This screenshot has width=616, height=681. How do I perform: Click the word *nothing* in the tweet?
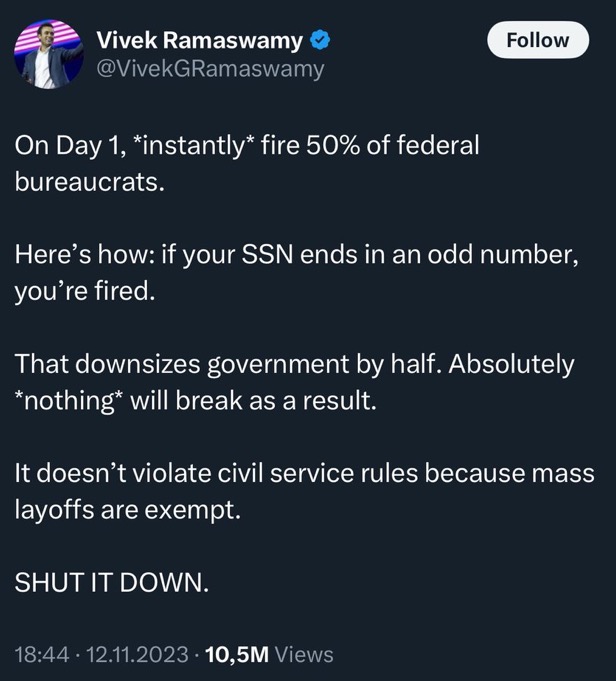click(x=69, y=400)
